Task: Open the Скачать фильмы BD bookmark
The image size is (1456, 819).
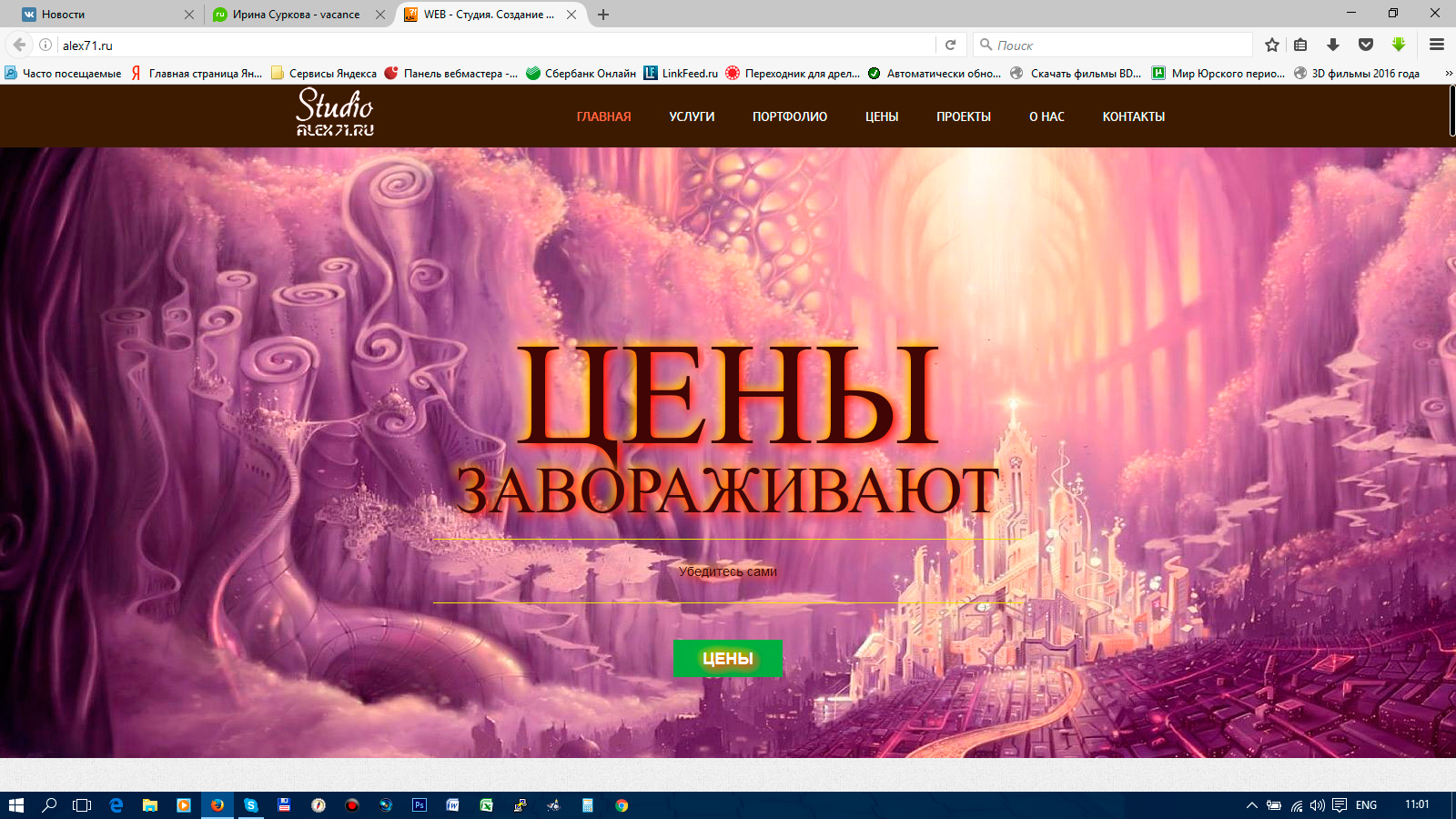Action: (1076, 74)
